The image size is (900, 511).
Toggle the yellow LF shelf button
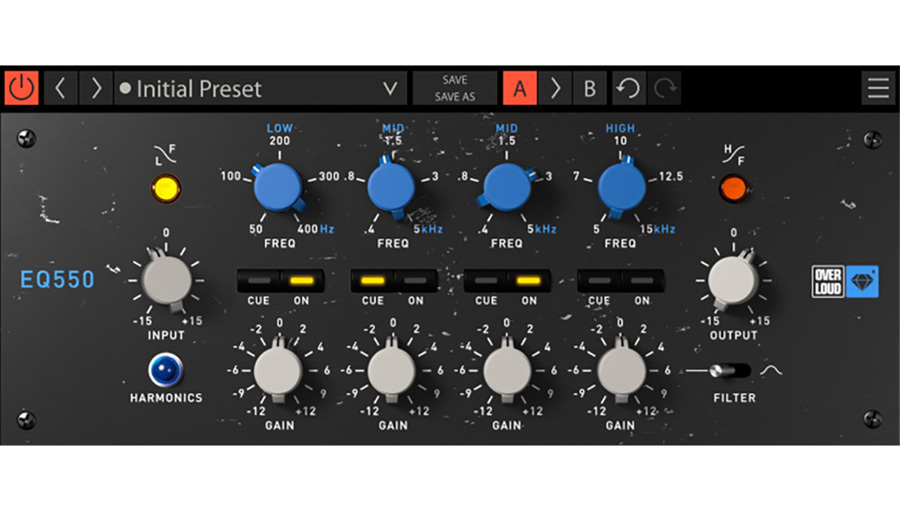[x=166, y=188]
